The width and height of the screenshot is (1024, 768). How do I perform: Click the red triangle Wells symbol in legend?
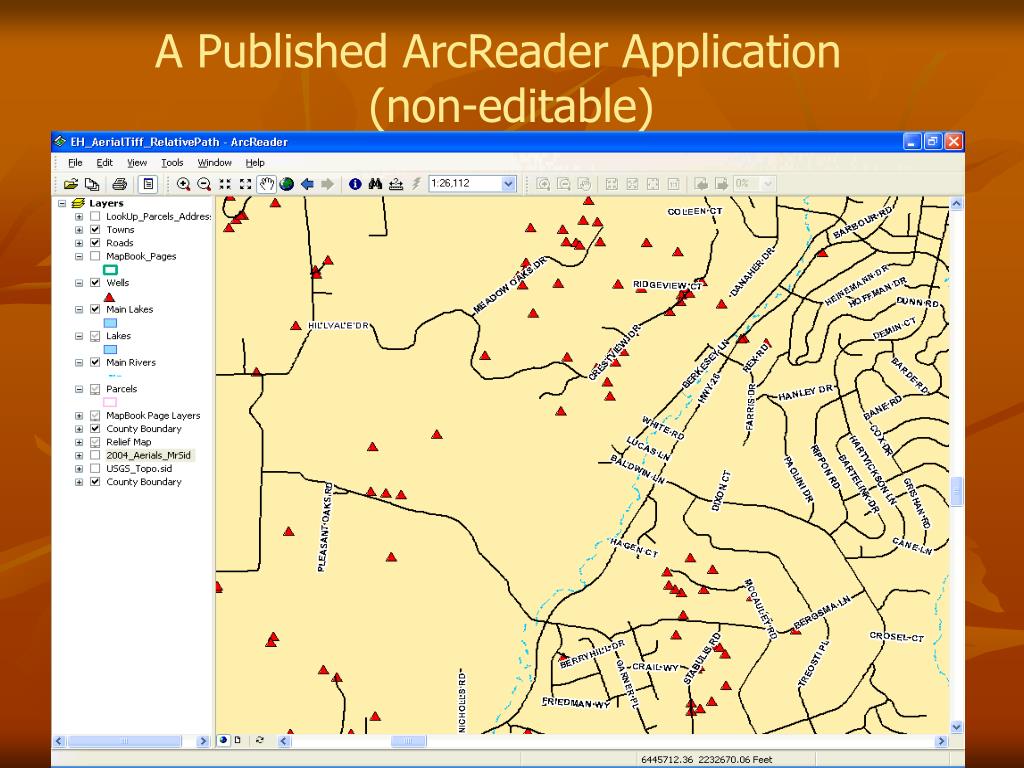pos(109,297)
